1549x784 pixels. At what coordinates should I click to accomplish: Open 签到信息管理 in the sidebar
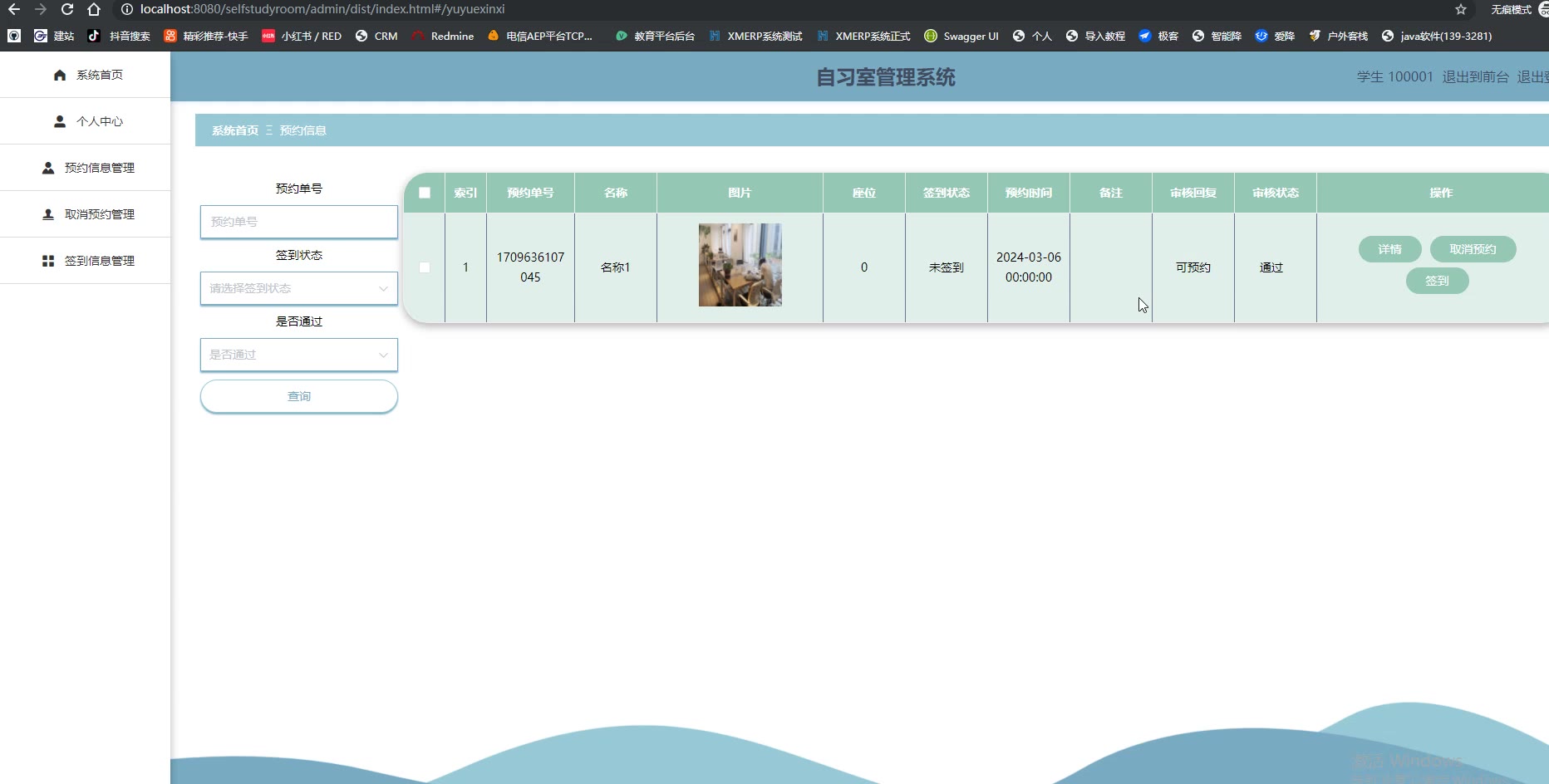coord(99,261)
